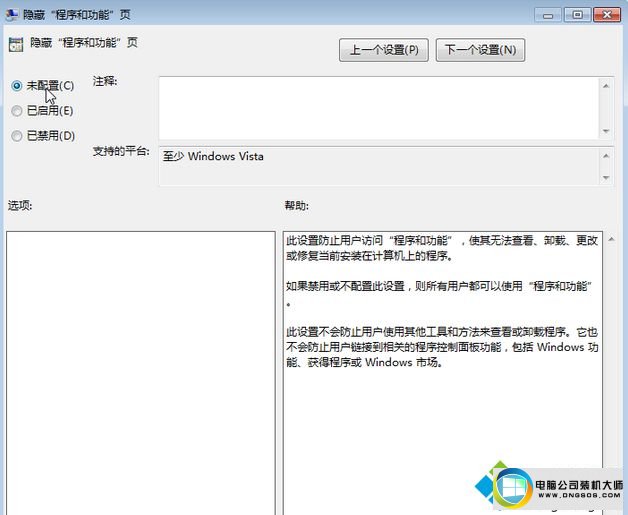This screenshot has width=628, height=515.
Task: Click inside the 注释 comment text box
Action: (378, 108)
